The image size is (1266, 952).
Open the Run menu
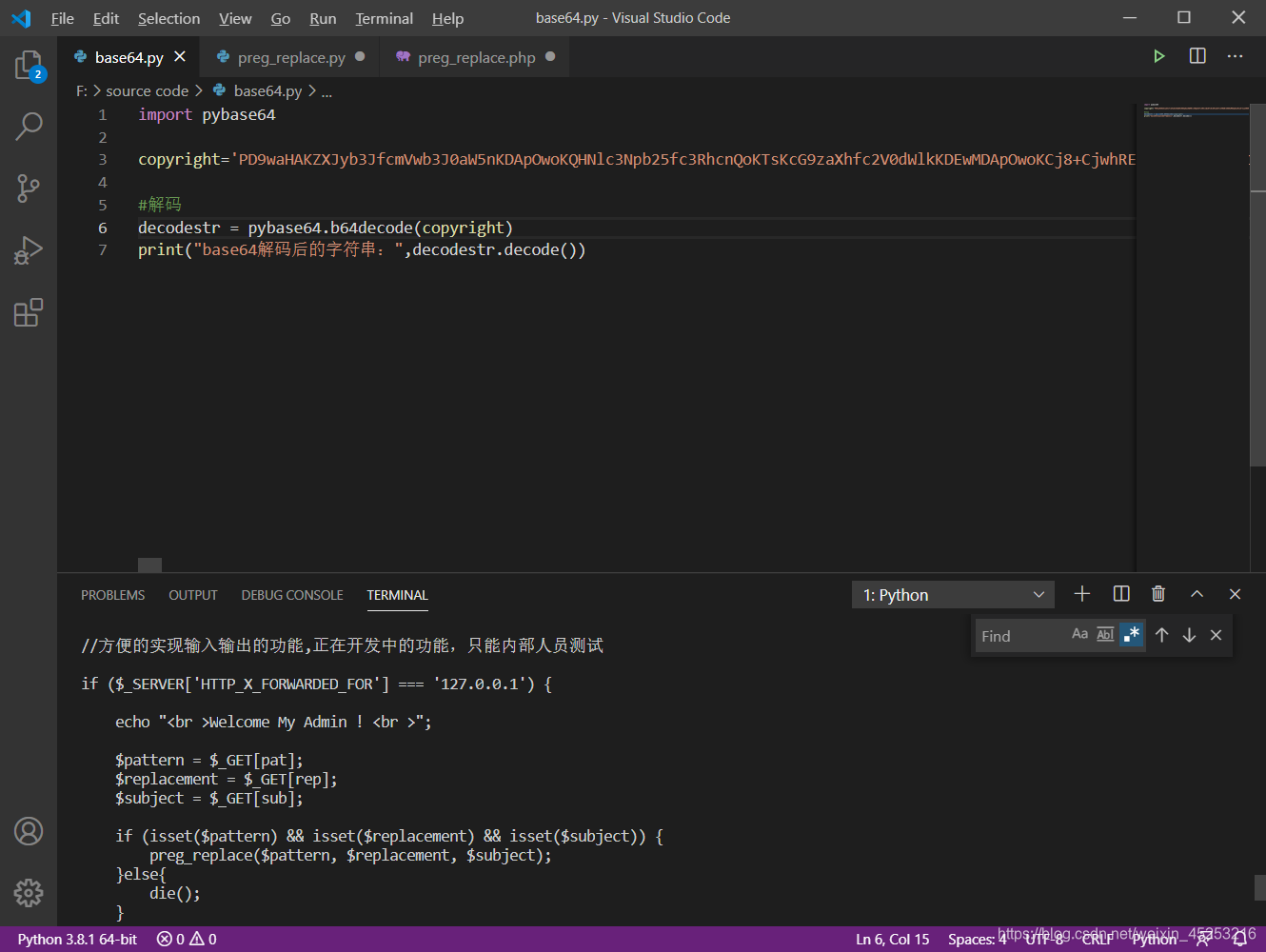point(323,18)
